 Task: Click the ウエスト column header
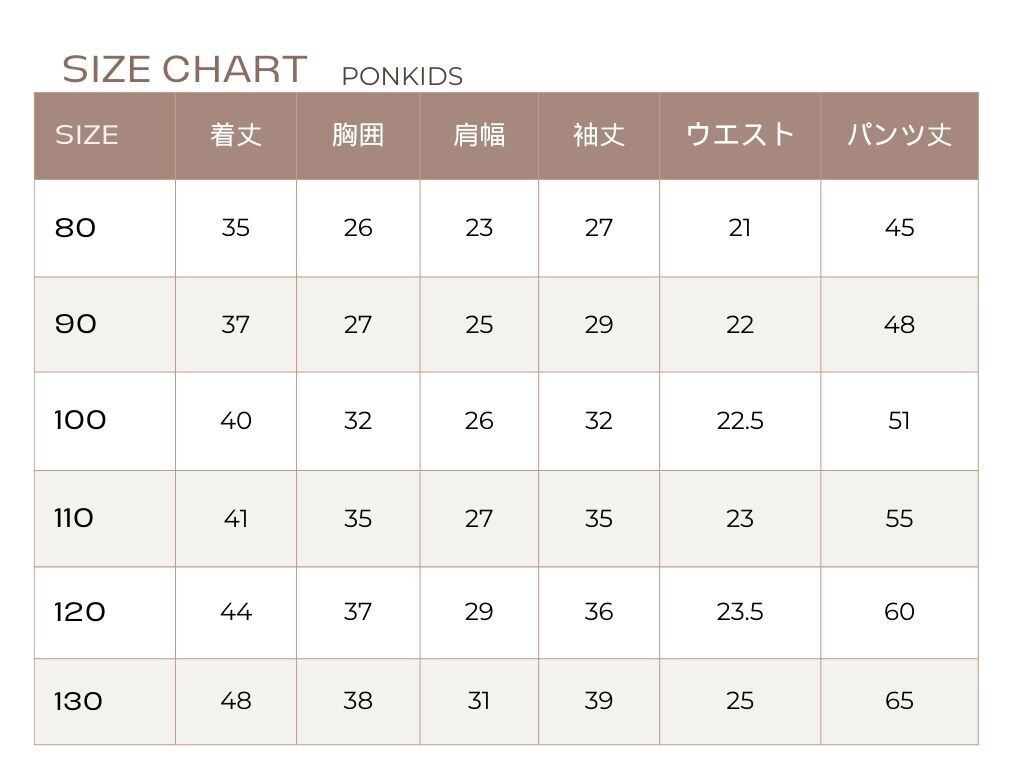click(x=740, y=135)
